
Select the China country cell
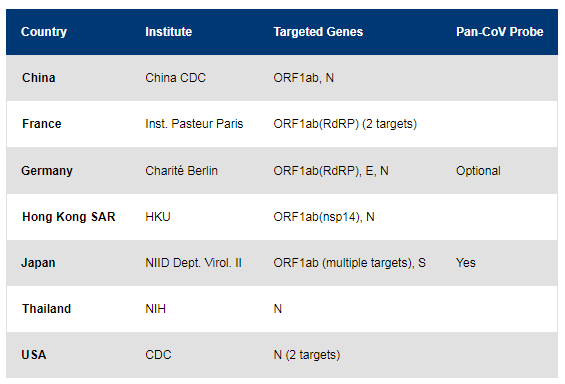[x=39, y=78]
